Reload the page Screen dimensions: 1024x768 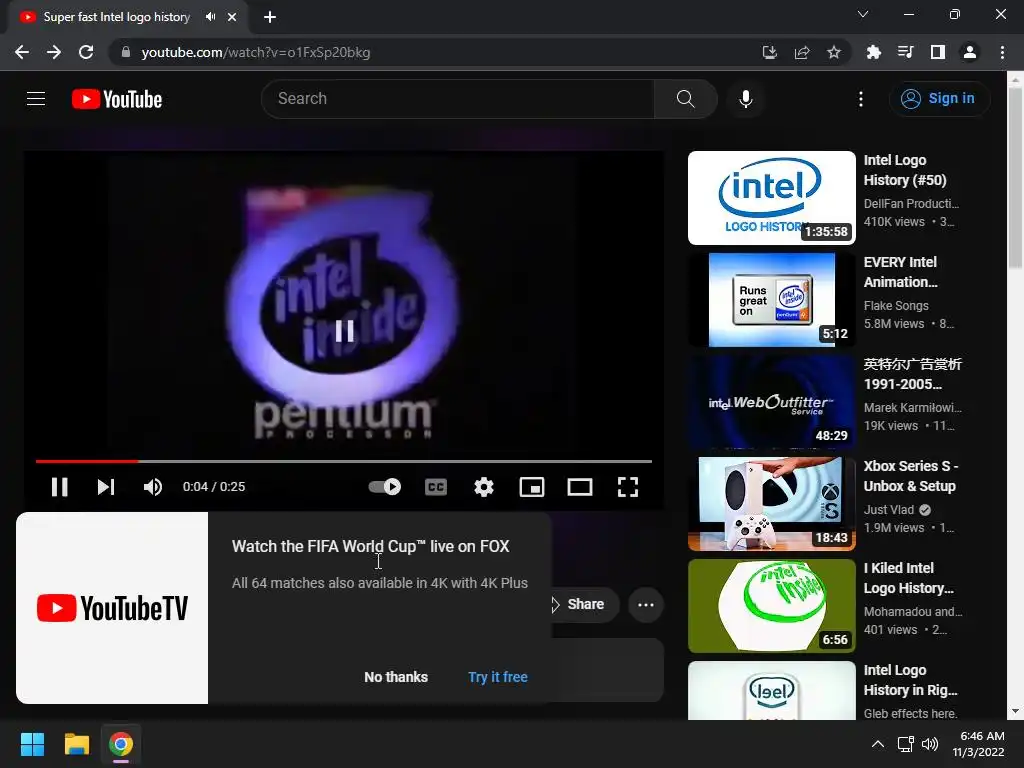click(x=86, y=52)
